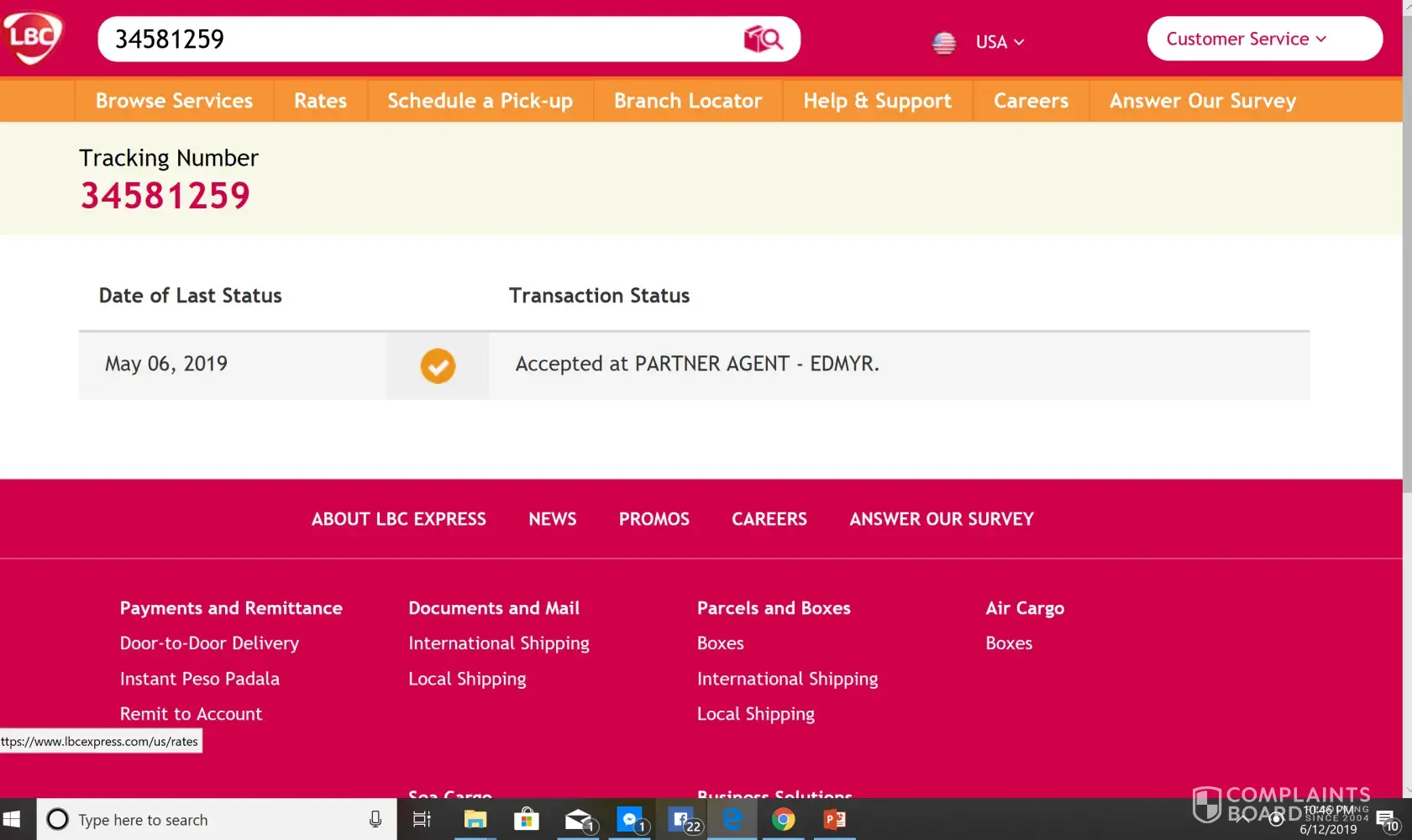Open Messenger from the taskbar
The image size is (1412, 840).
click(x=631, y=820)
